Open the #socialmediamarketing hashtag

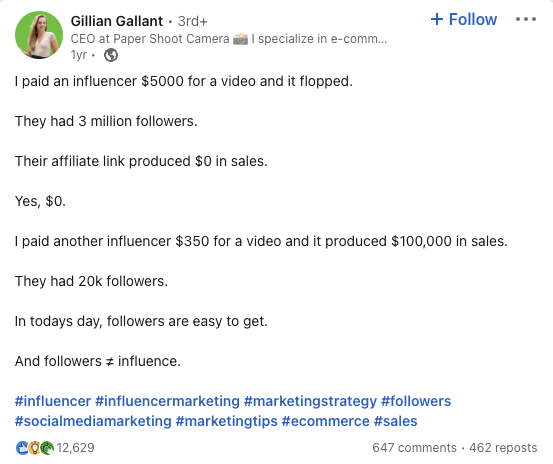pos(93,421)
